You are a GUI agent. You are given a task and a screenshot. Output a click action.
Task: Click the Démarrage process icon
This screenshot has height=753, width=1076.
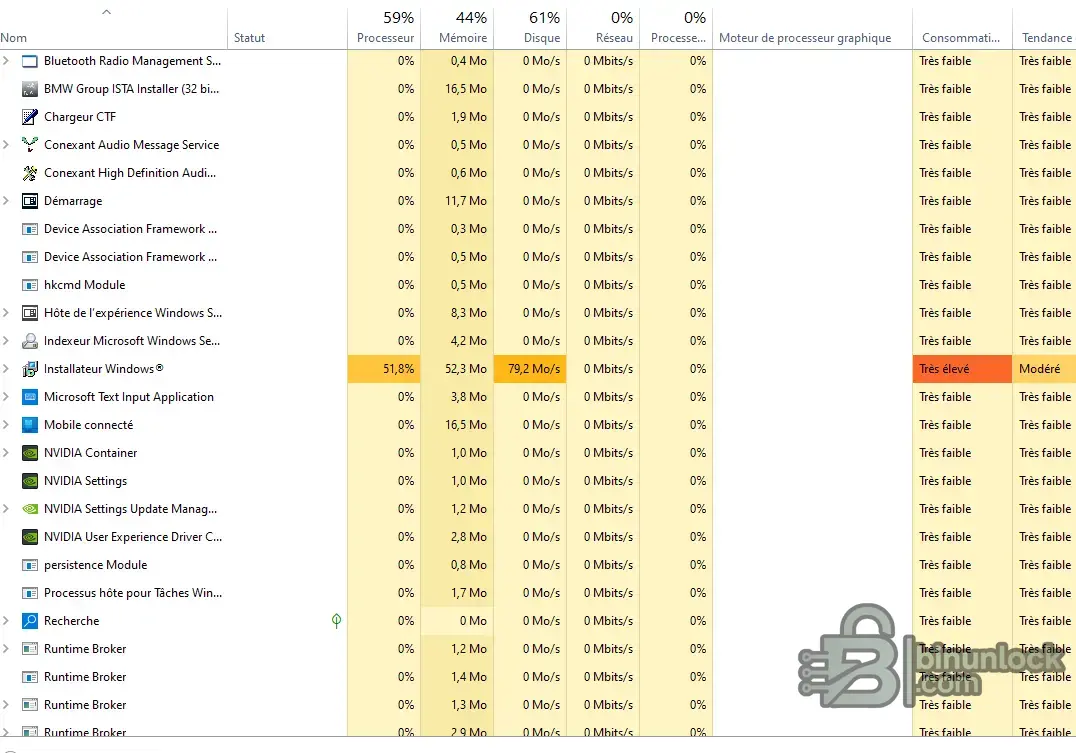click(30, 201)
